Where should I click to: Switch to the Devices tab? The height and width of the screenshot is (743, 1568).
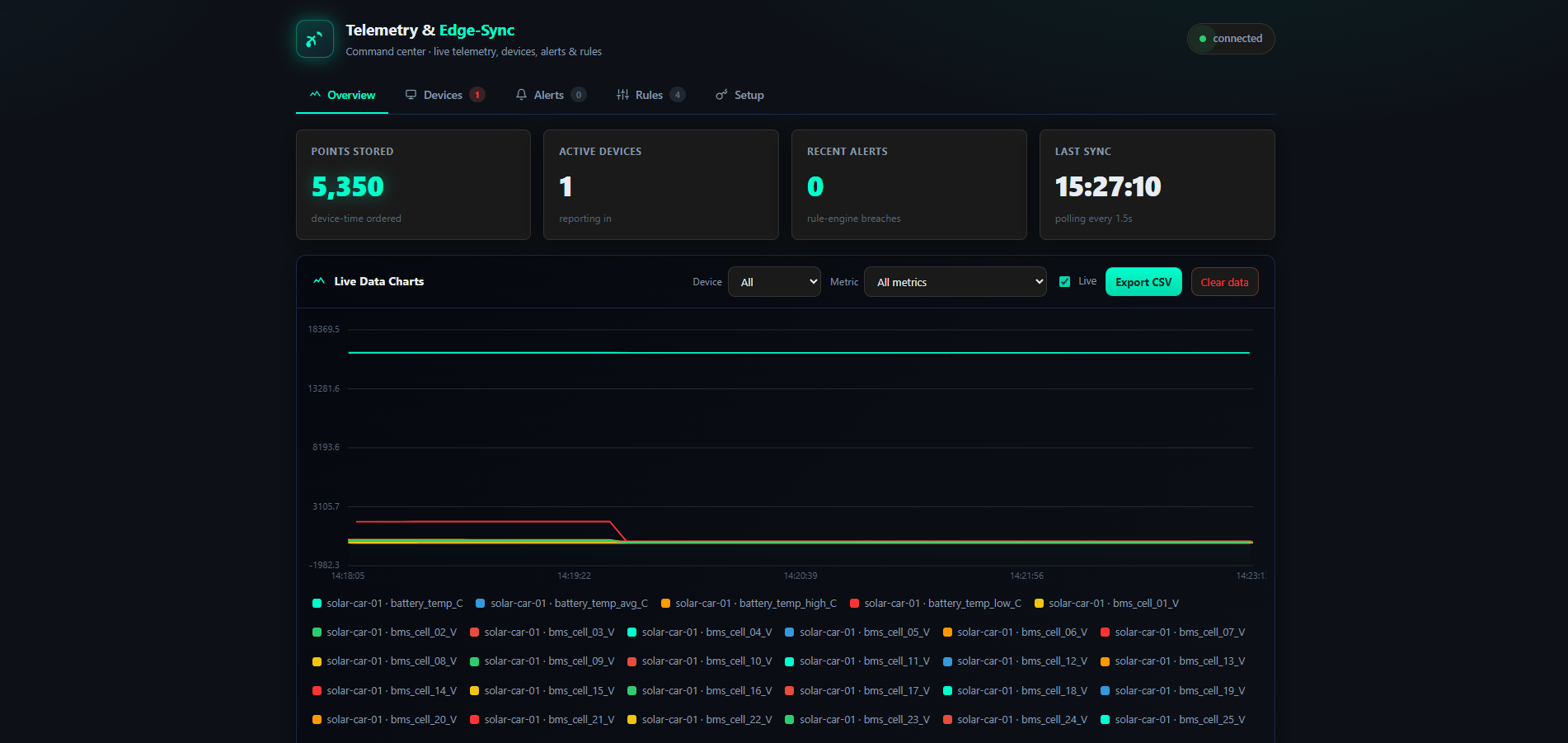(444, 95)
